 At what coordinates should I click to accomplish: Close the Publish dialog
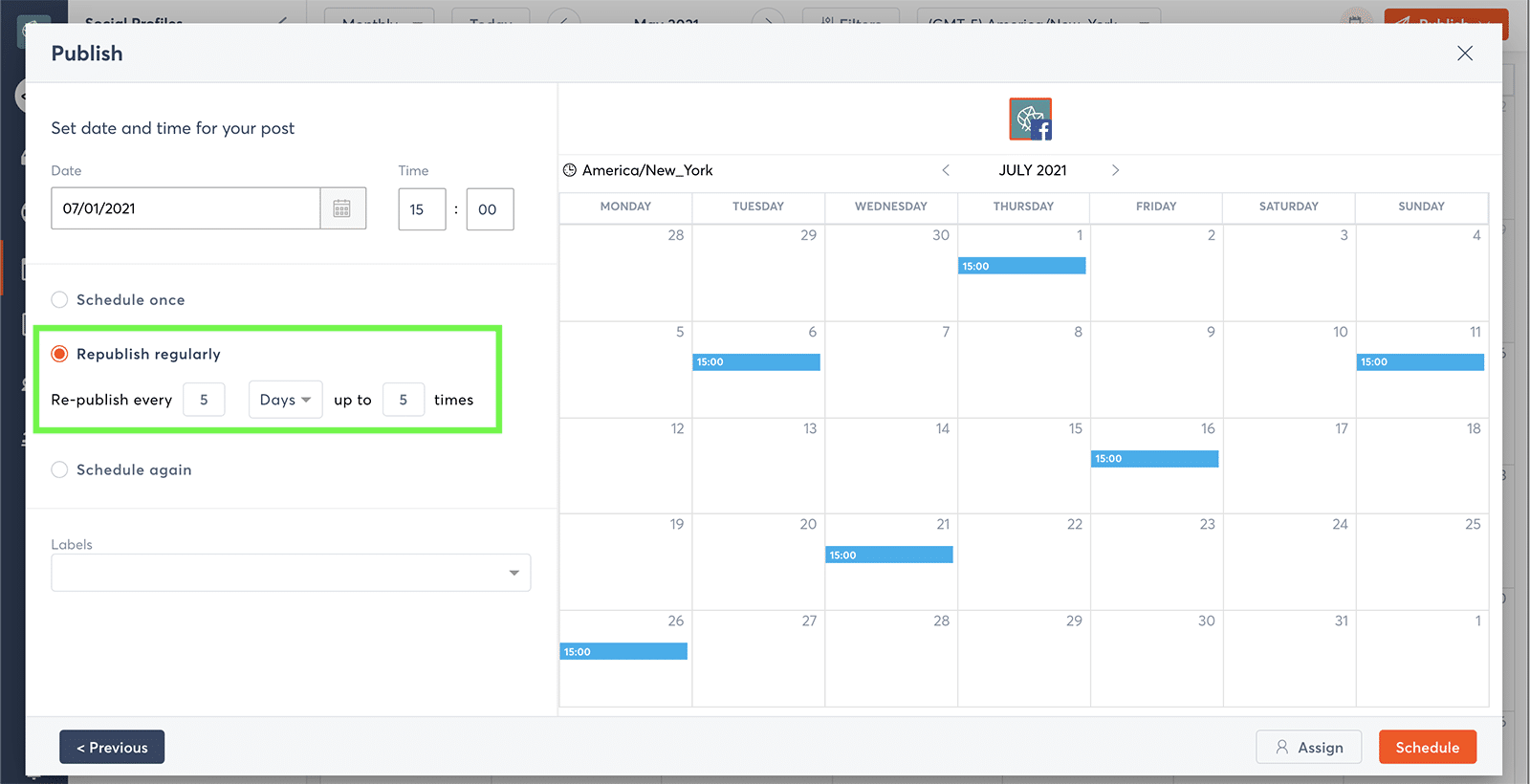pyautogui.click(x=1464, y=54)
